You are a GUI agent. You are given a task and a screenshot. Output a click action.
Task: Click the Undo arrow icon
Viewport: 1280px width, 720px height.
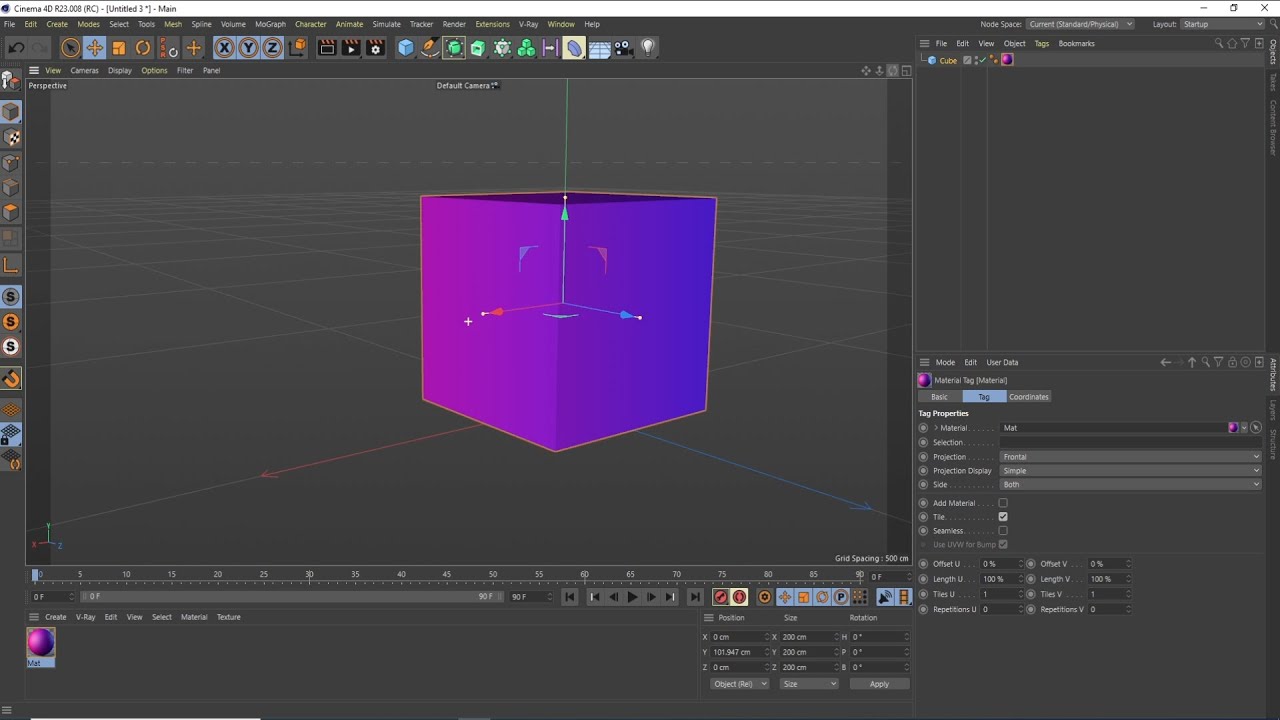[x=16, y=48]
